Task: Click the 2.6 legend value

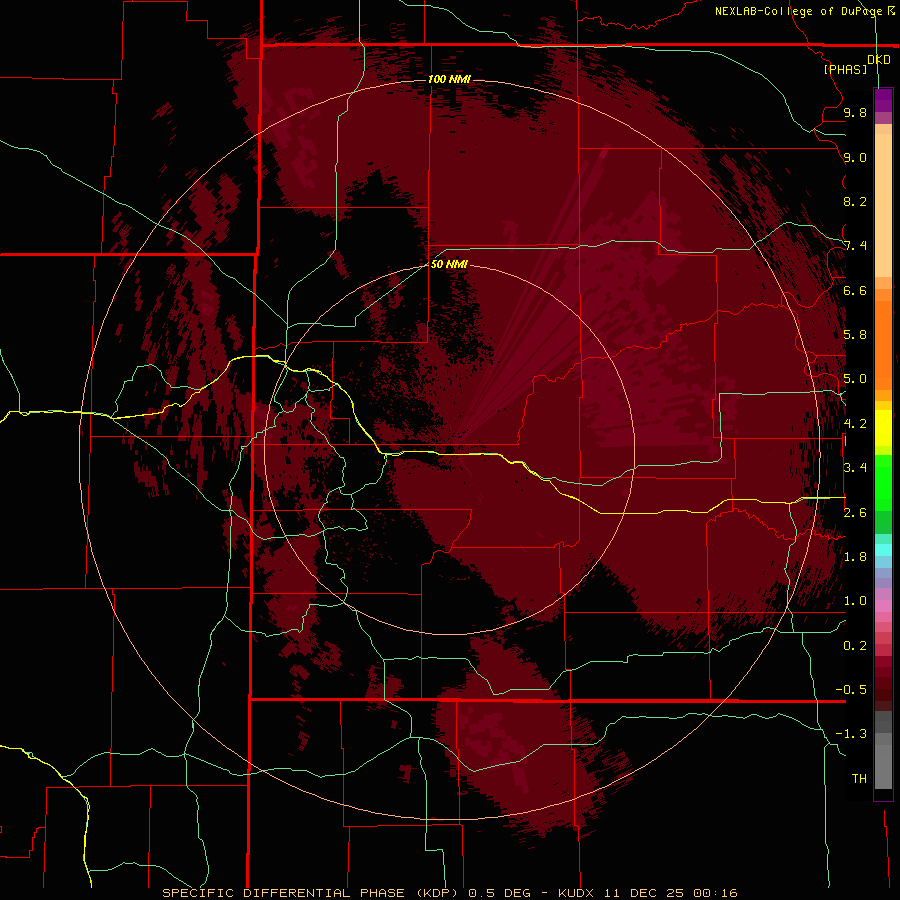Action: click(855, 512)
